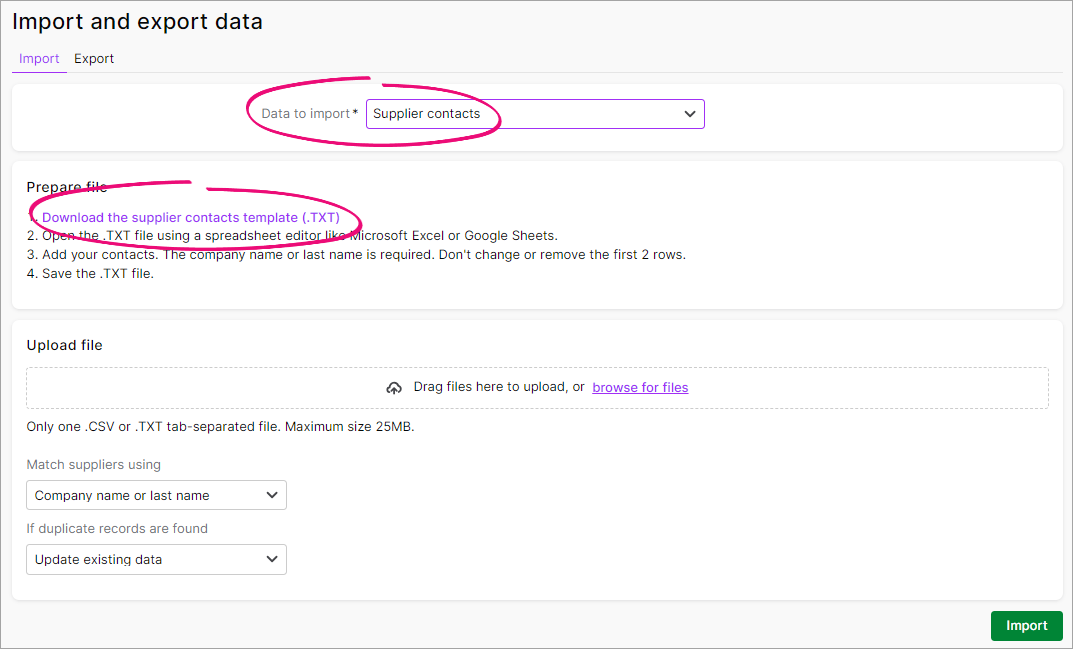Image resolution: width=1073 pixels, height=649 pixels.
Task: Click the chevron on Match suppliers selector
Action: [x=270, y=494]
